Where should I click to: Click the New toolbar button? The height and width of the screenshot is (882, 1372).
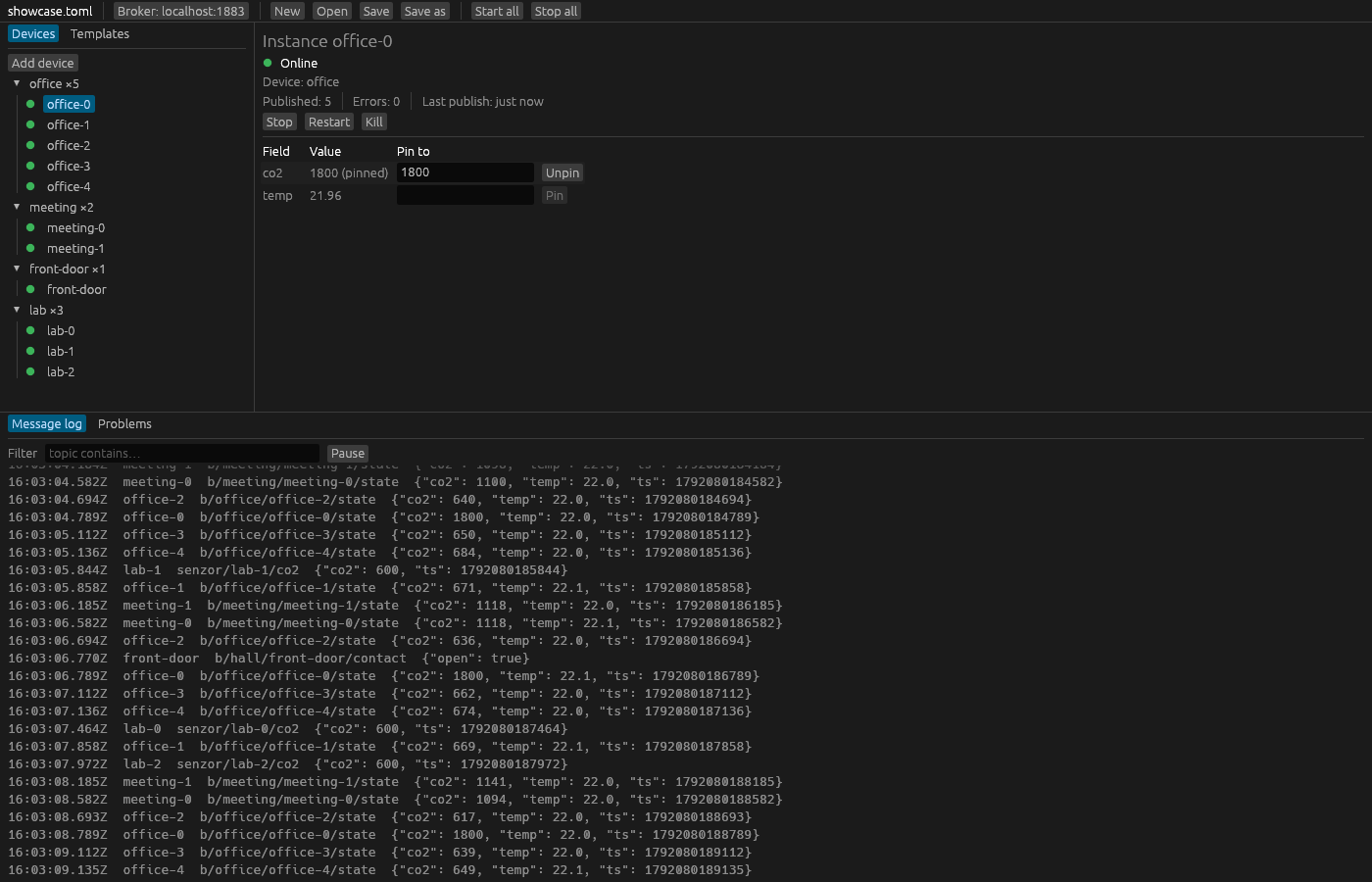tap(287, 11)
